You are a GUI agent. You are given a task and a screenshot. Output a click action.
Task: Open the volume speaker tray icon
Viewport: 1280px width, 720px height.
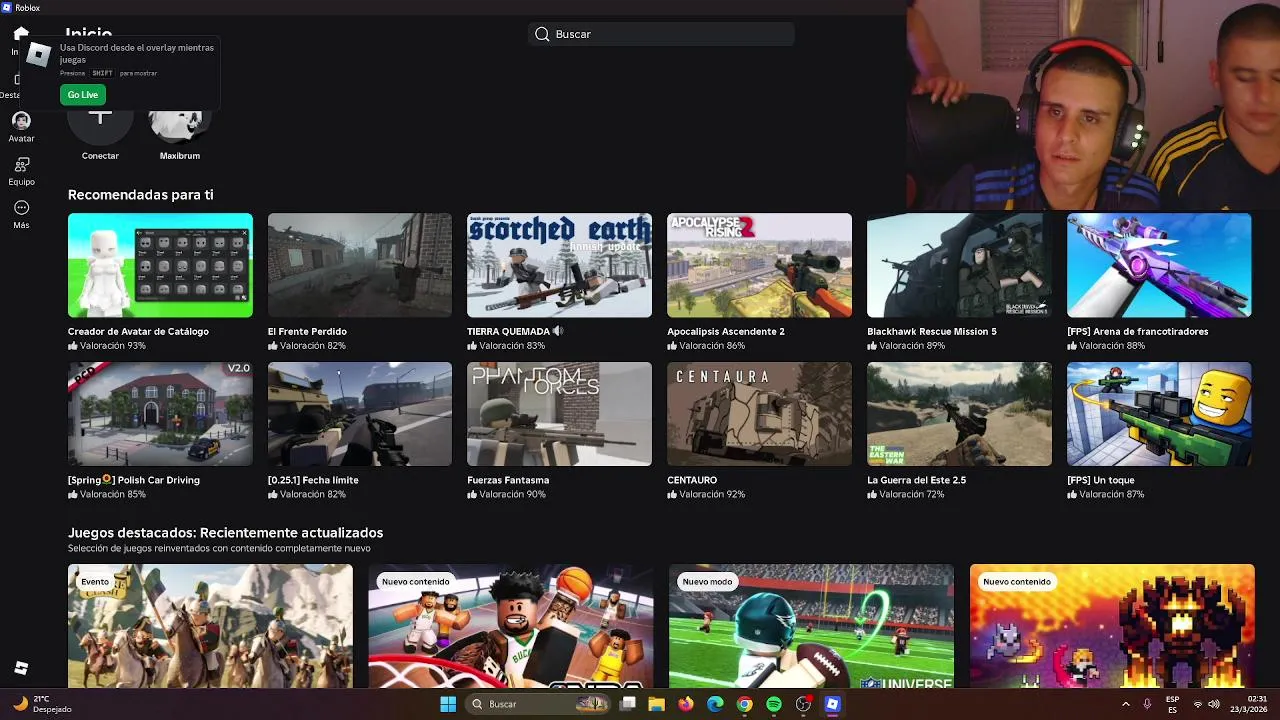click(1214, 704)
